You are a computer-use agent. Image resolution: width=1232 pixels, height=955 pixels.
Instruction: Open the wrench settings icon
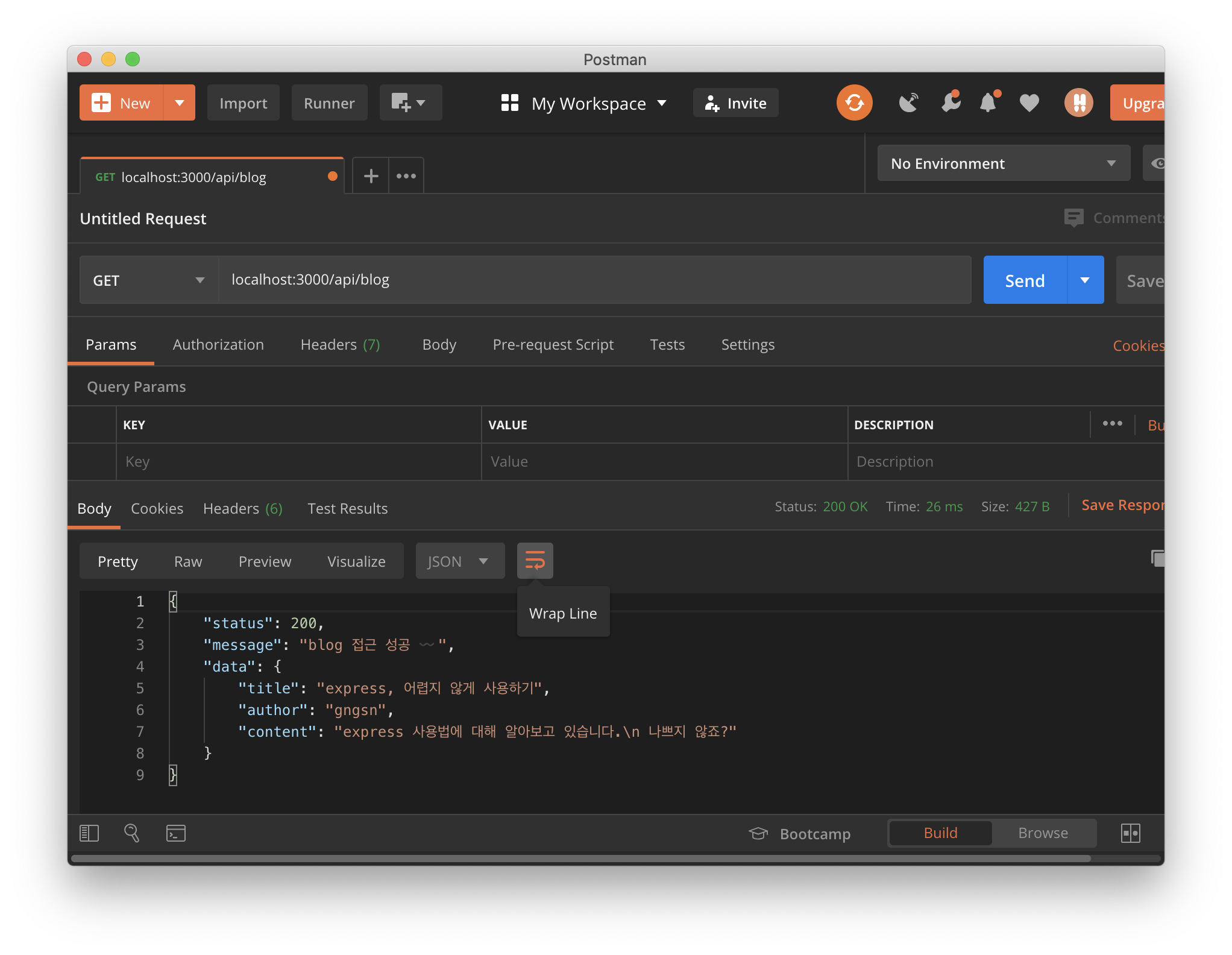[951, 103]
